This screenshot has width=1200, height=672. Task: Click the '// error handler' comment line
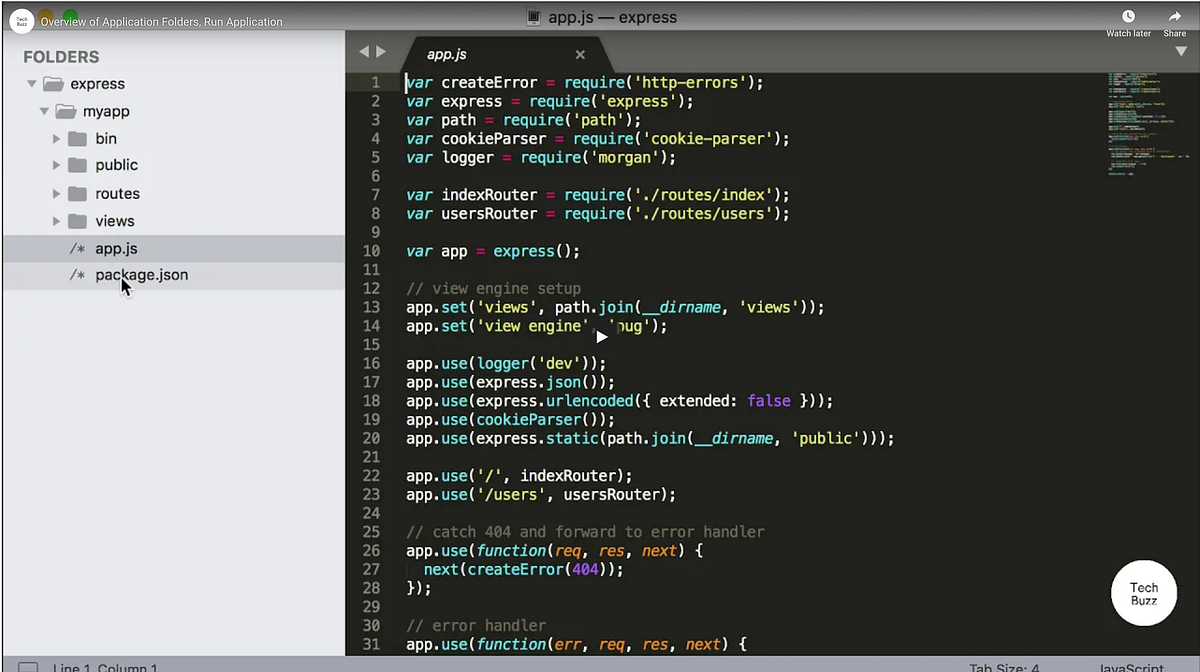coord(476,626)
